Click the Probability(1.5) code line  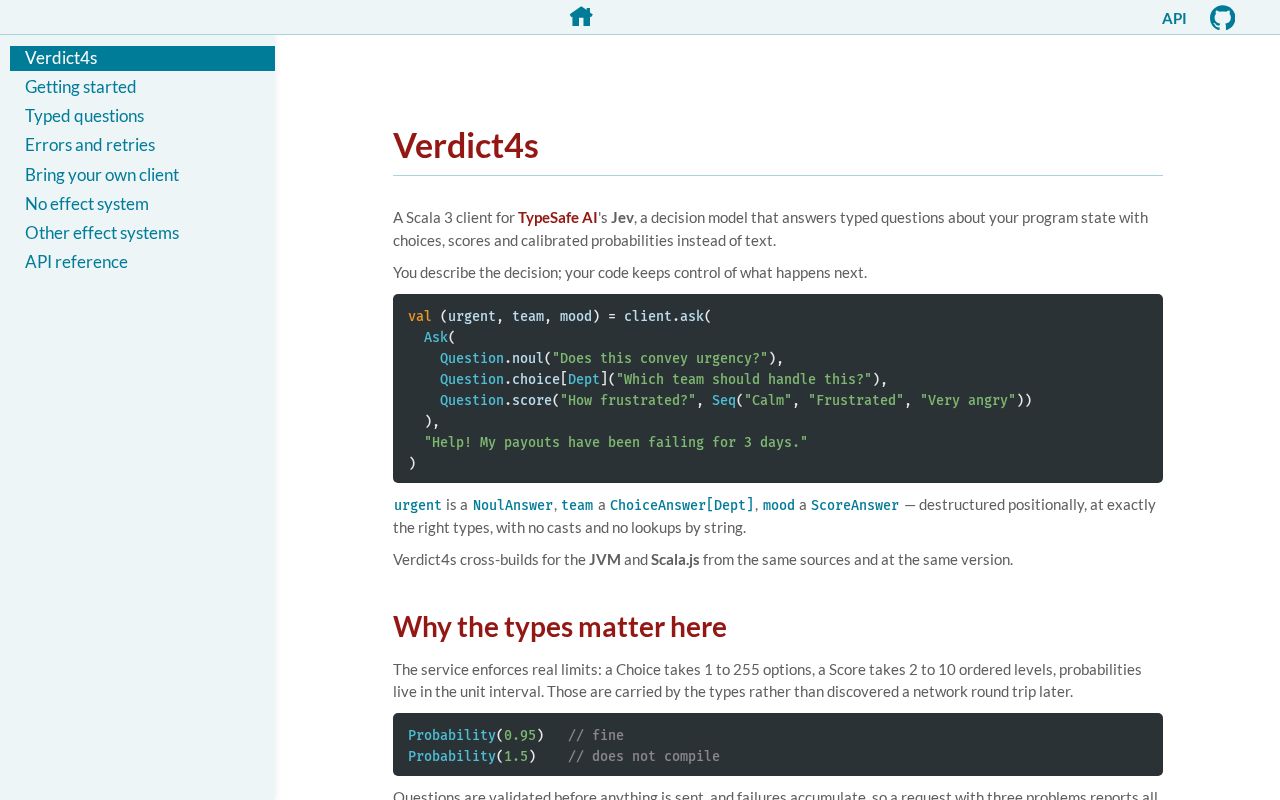tap(472, 756)
